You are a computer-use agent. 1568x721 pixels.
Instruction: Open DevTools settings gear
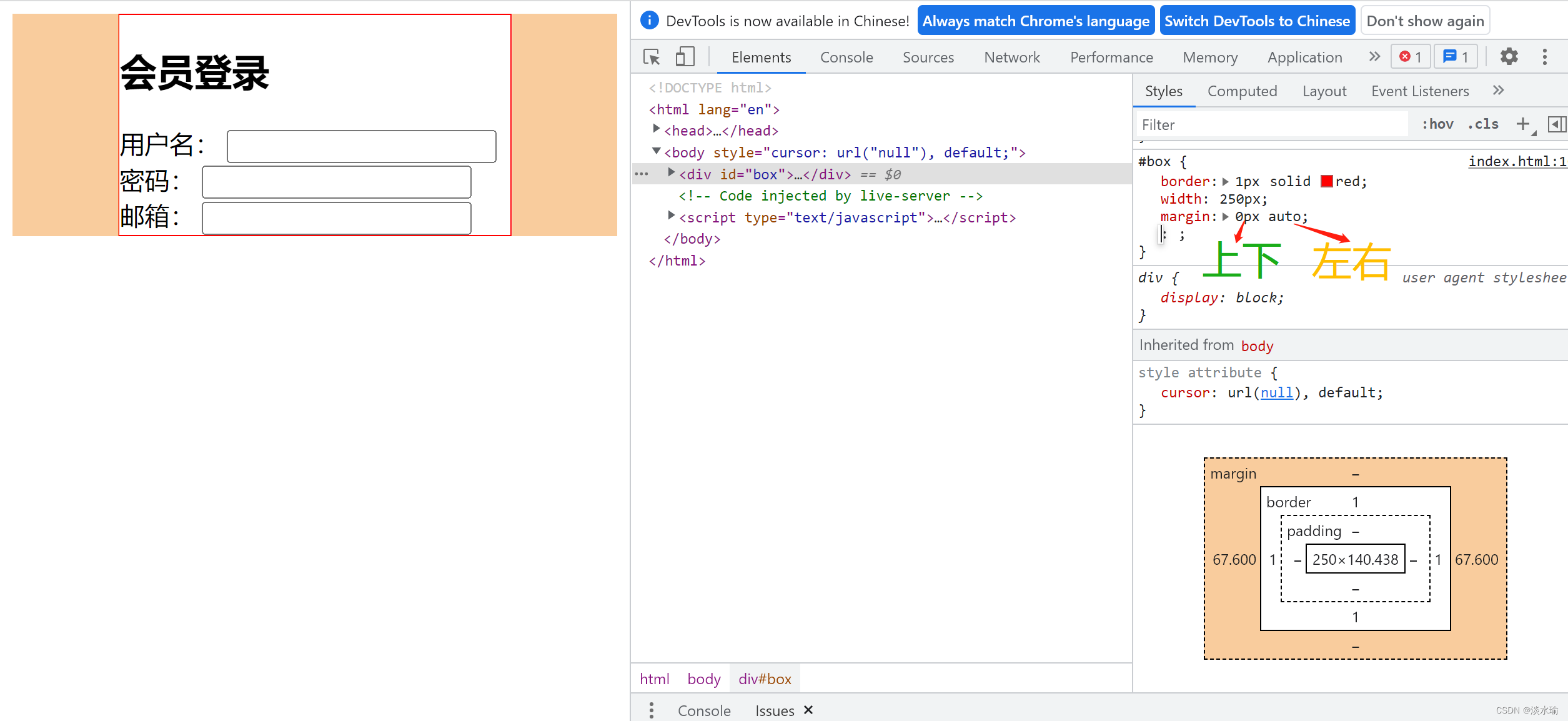coord(1509,57)
